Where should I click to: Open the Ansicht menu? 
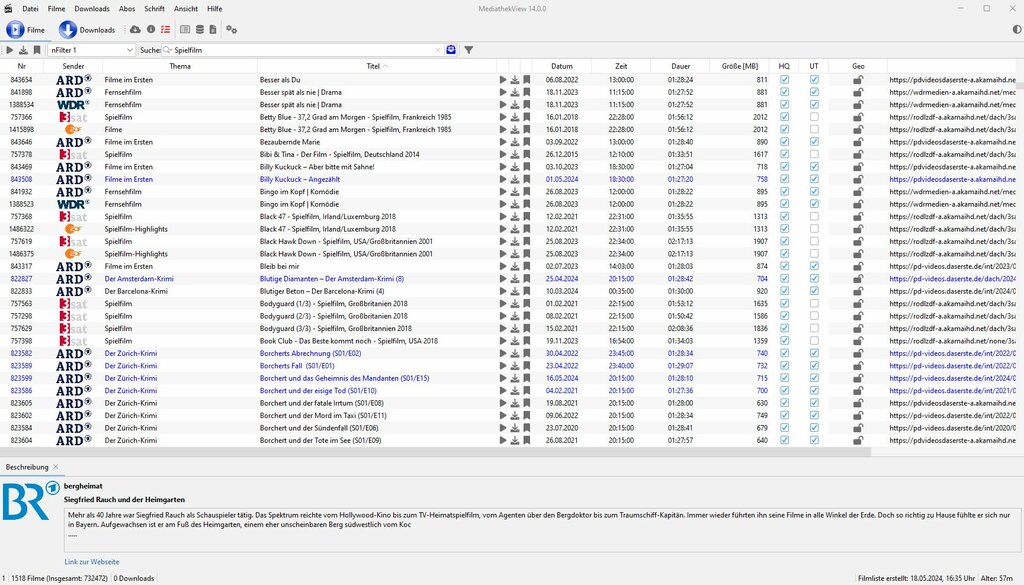coord(185,8)
